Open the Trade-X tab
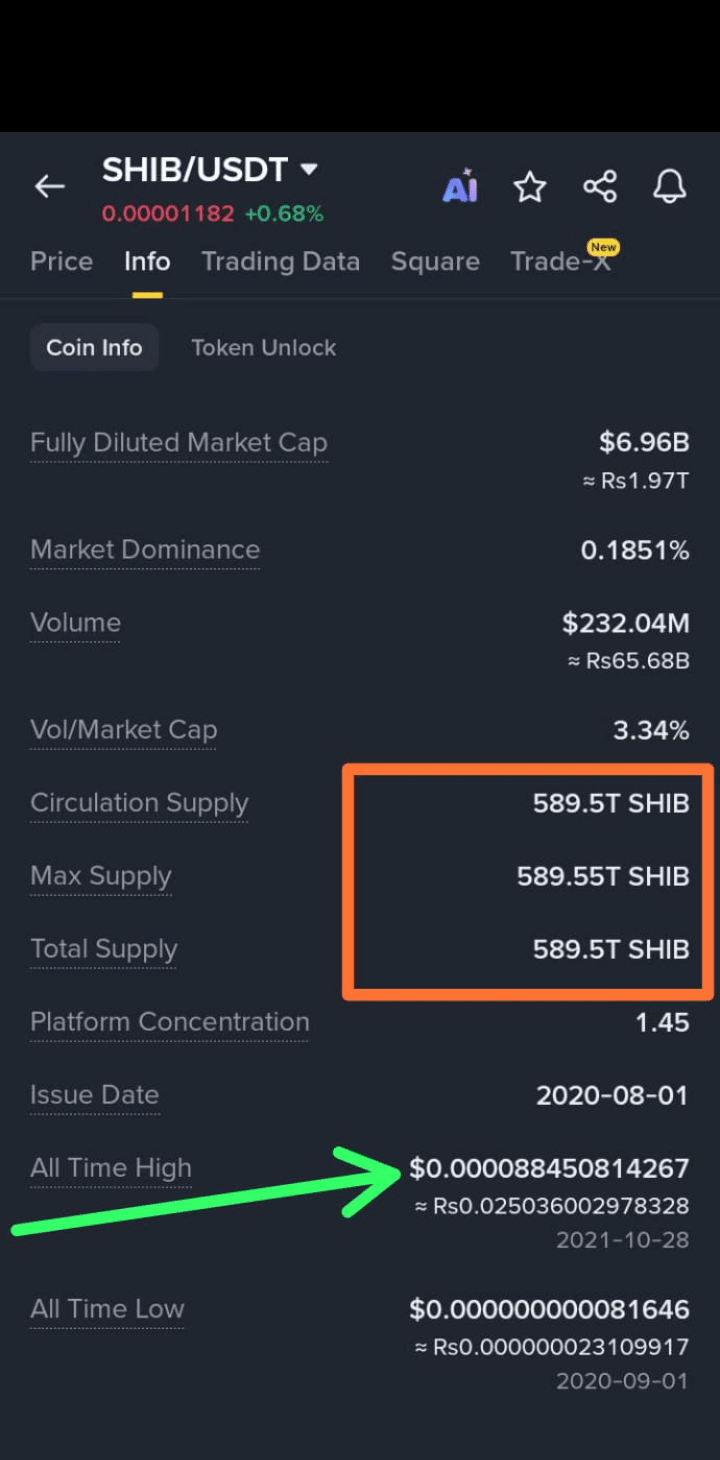 [562, 260]
